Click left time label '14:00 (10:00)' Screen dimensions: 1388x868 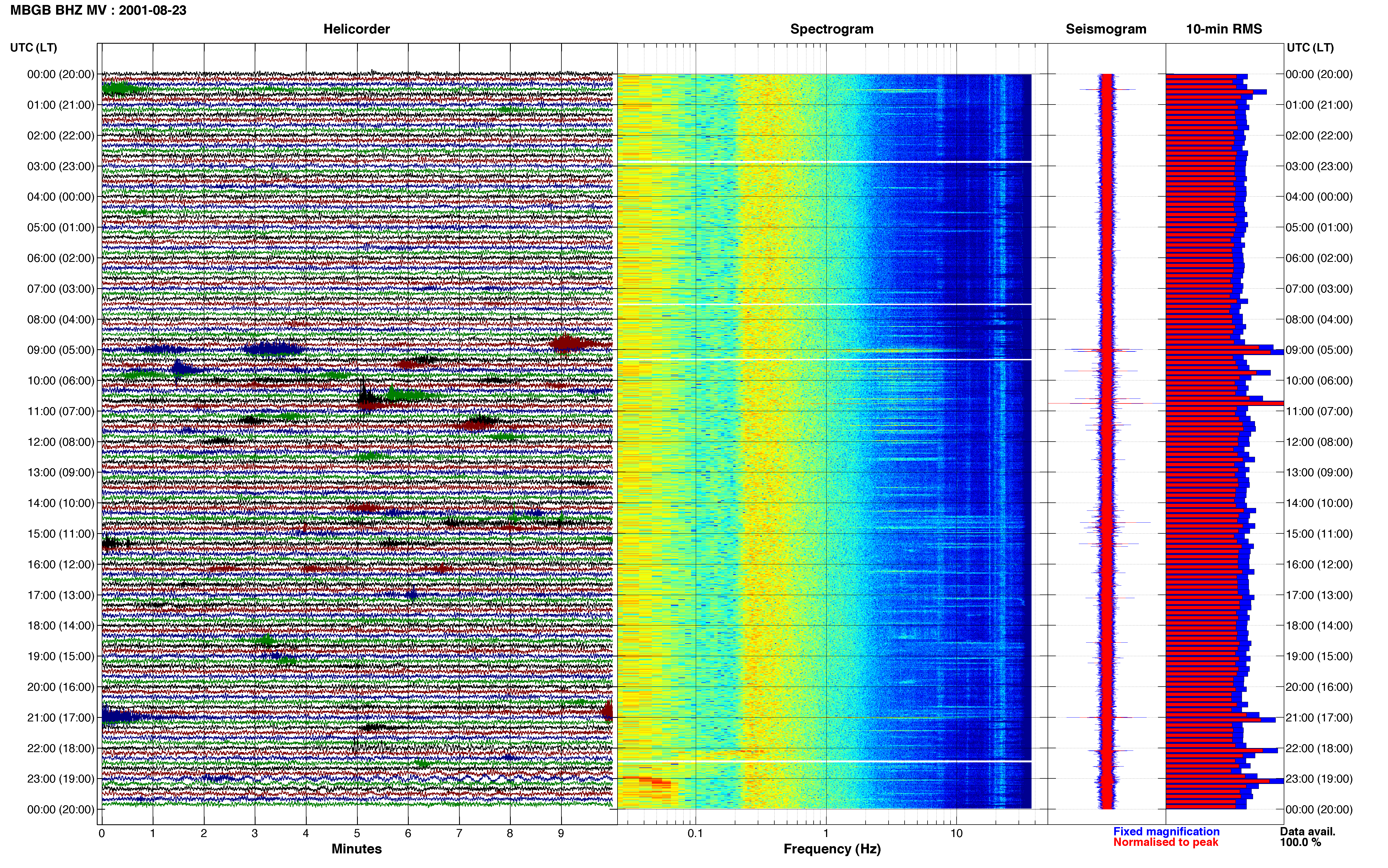[x=61, y=504]
